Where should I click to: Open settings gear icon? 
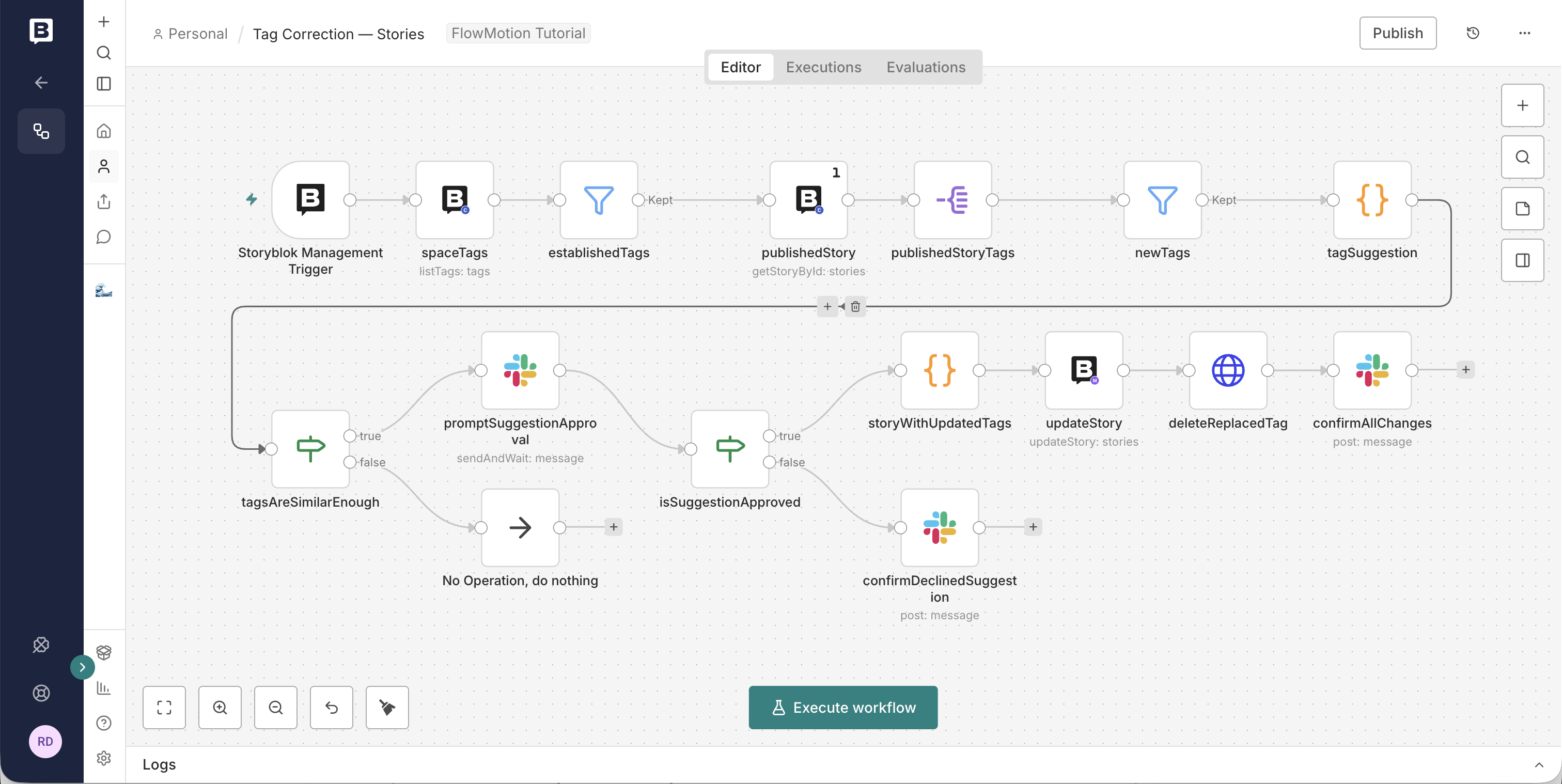click(x=104, y=758)
